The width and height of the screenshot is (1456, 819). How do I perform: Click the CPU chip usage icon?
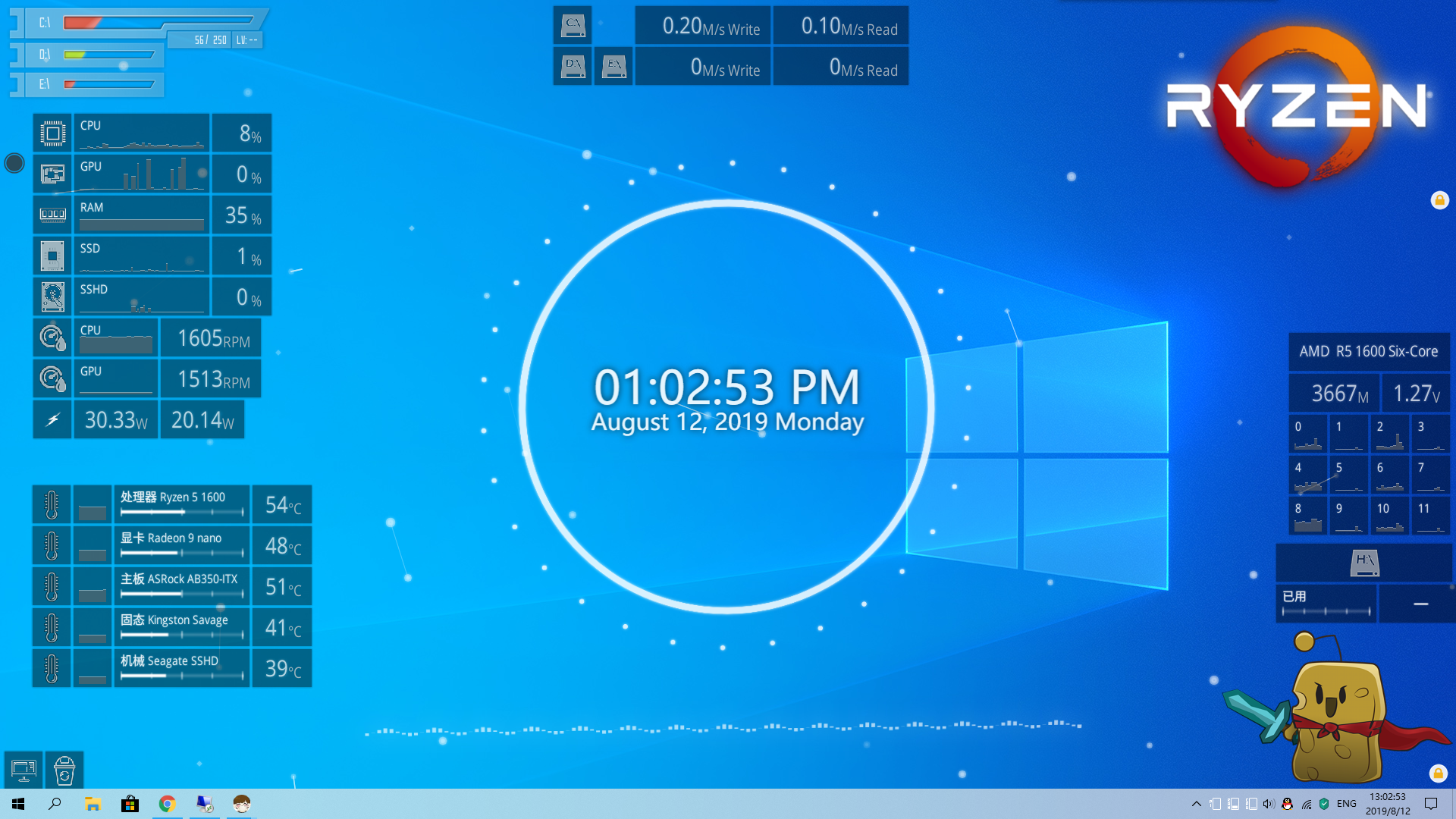(x=52, y=133)
